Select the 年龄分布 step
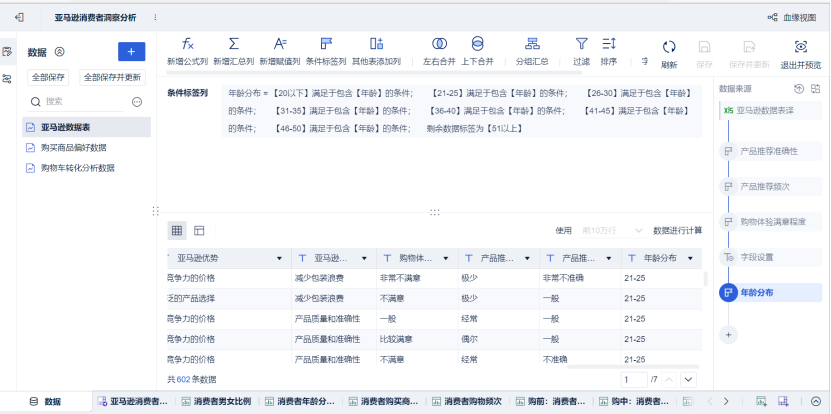Viewport: 831px width, 414px height. 771,292
